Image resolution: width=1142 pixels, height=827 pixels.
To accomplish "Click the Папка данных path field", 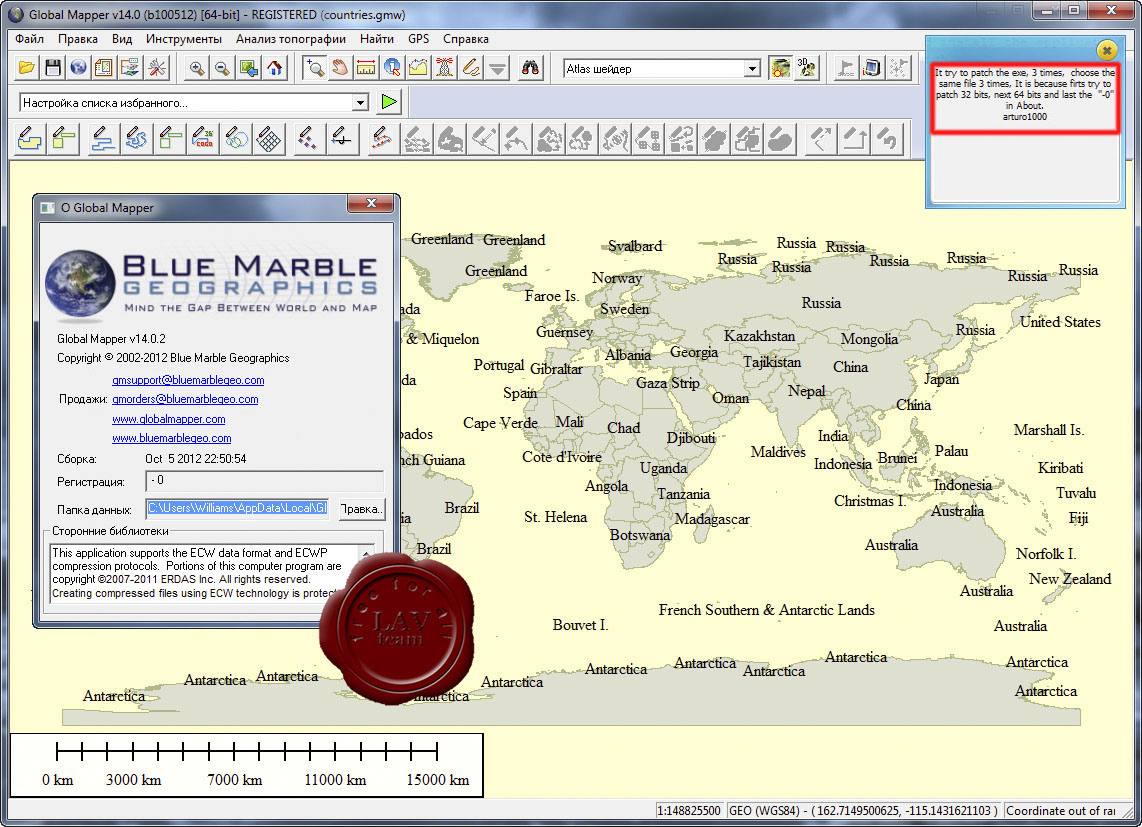I will (x=237, y=508).
